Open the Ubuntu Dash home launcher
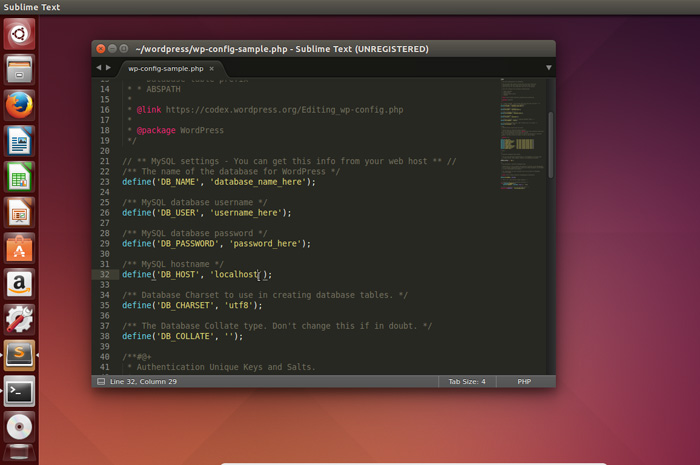The image size is (700, 465). 19,34
